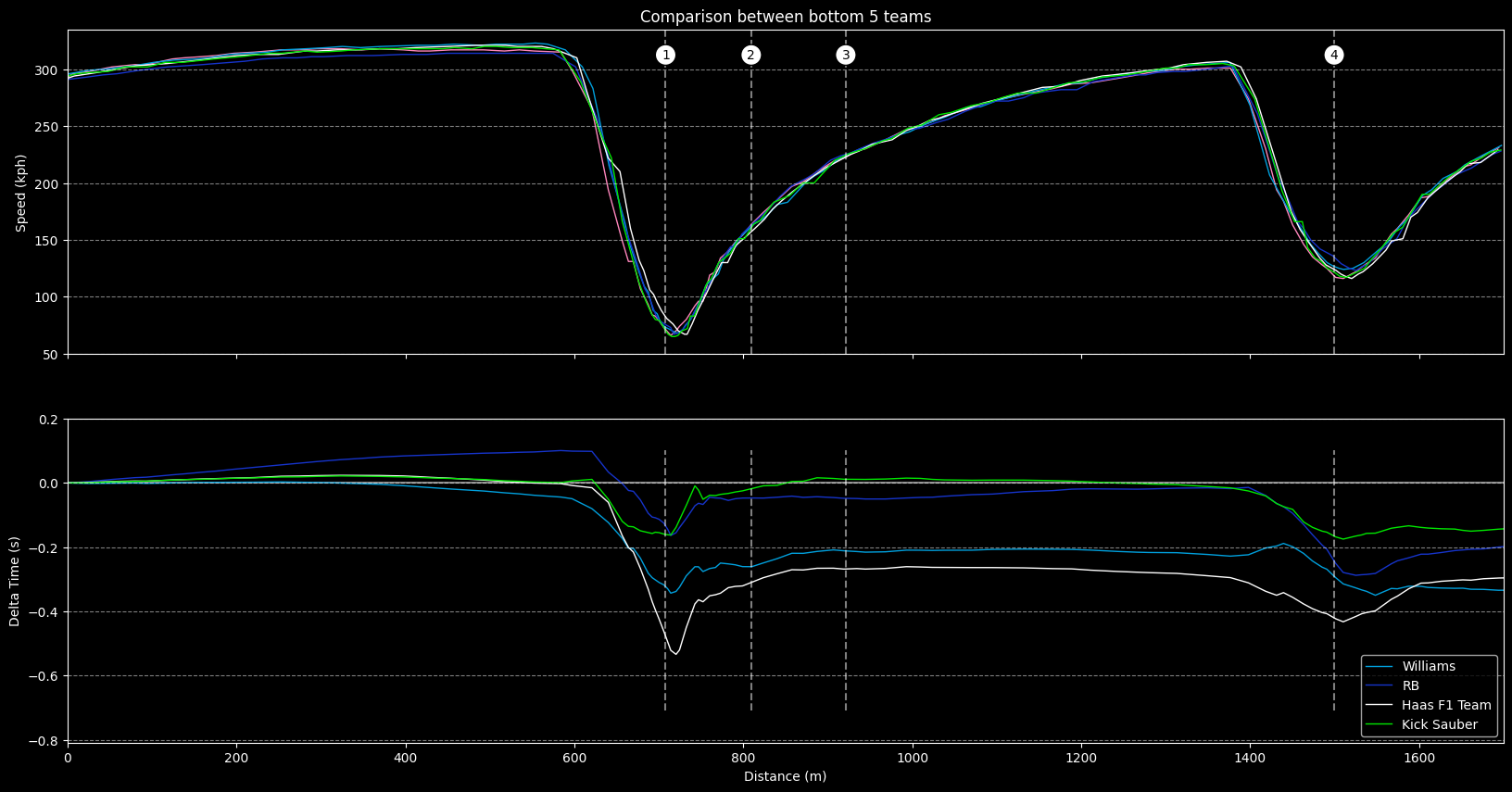Click the 'Speed (kph)' axis label
This screenshot has height=792, width=1512.
[20, 193]
